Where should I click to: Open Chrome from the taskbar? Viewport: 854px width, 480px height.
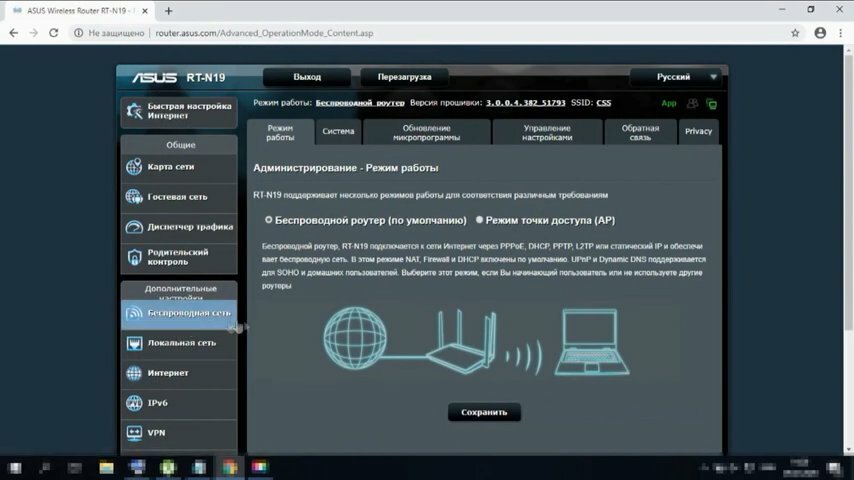coord(230,467)
